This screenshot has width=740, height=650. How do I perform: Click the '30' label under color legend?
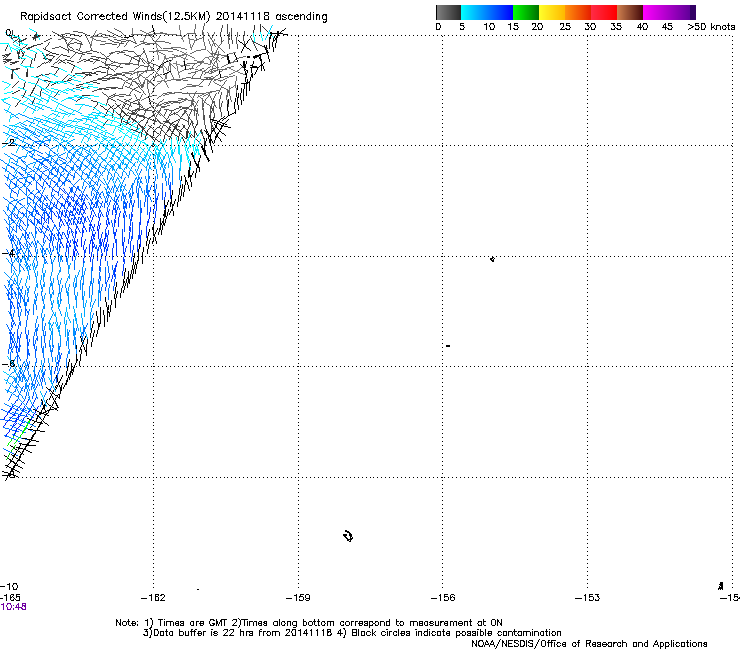coord(590,27)
